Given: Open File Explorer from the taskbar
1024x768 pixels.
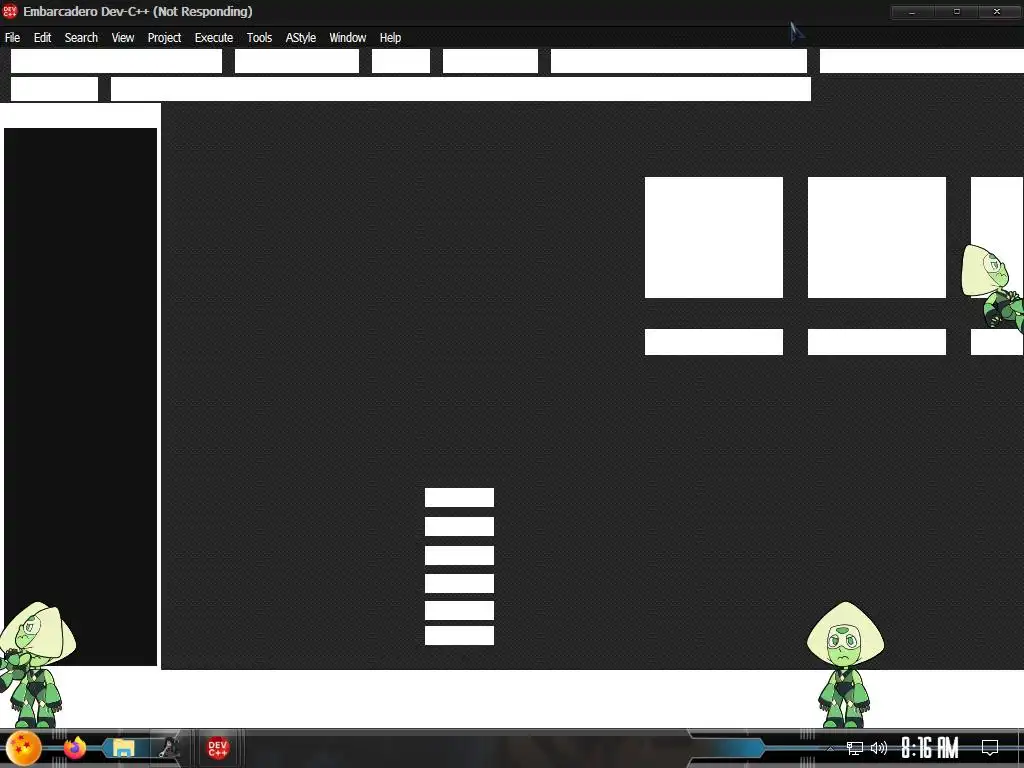Looking at the screenshot, I should coord(123,748).
